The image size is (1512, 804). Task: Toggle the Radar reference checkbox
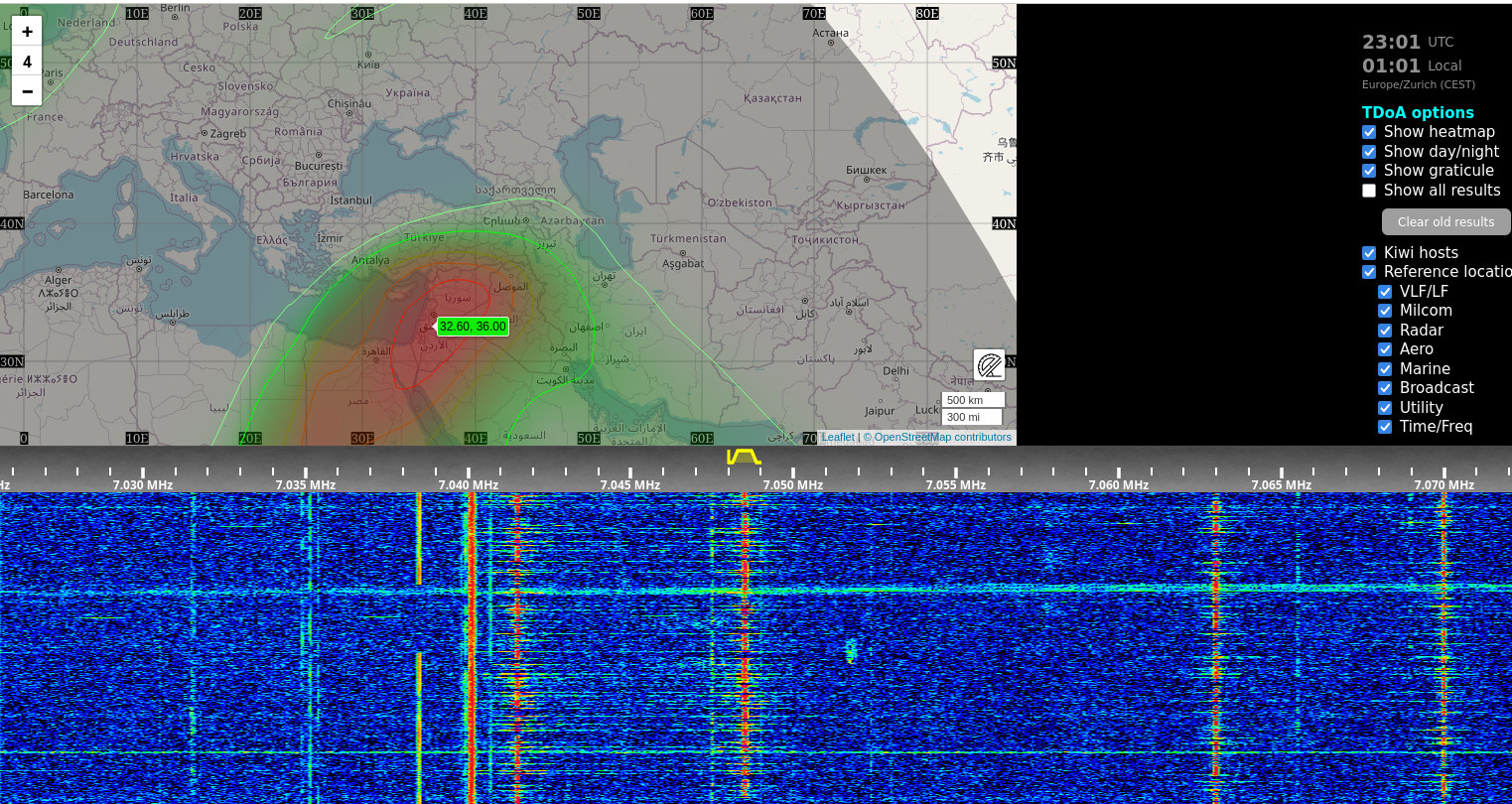point(1385,331)
